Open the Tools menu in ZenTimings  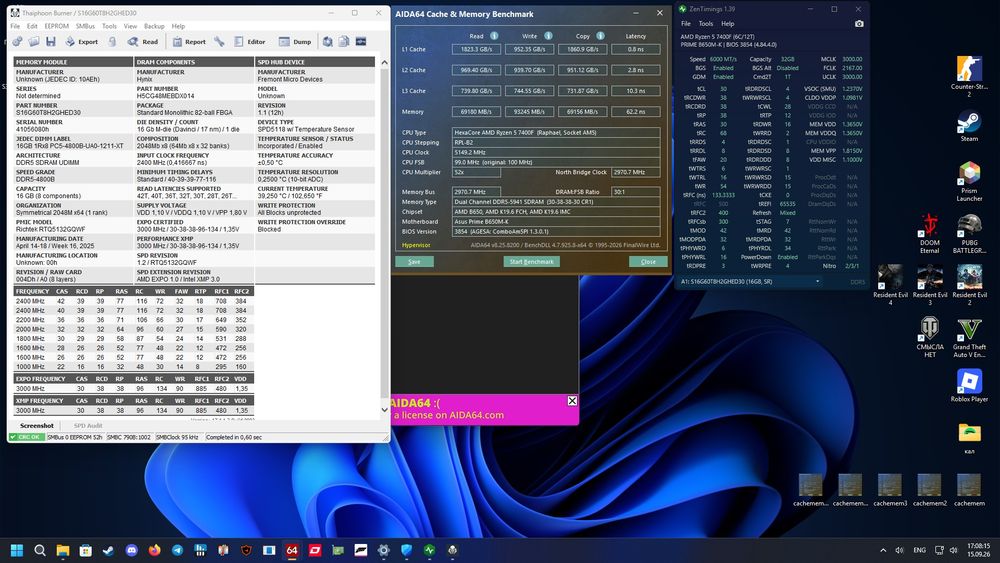705,24
